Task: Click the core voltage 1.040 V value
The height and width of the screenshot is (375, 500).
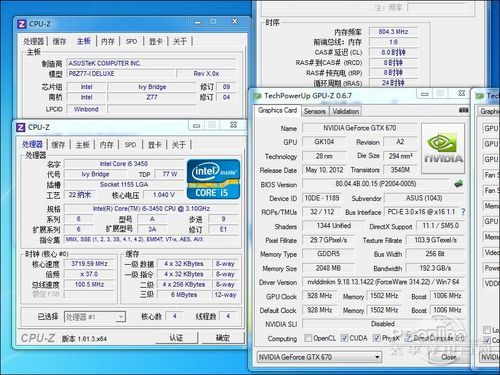Action: coord(163,195)
